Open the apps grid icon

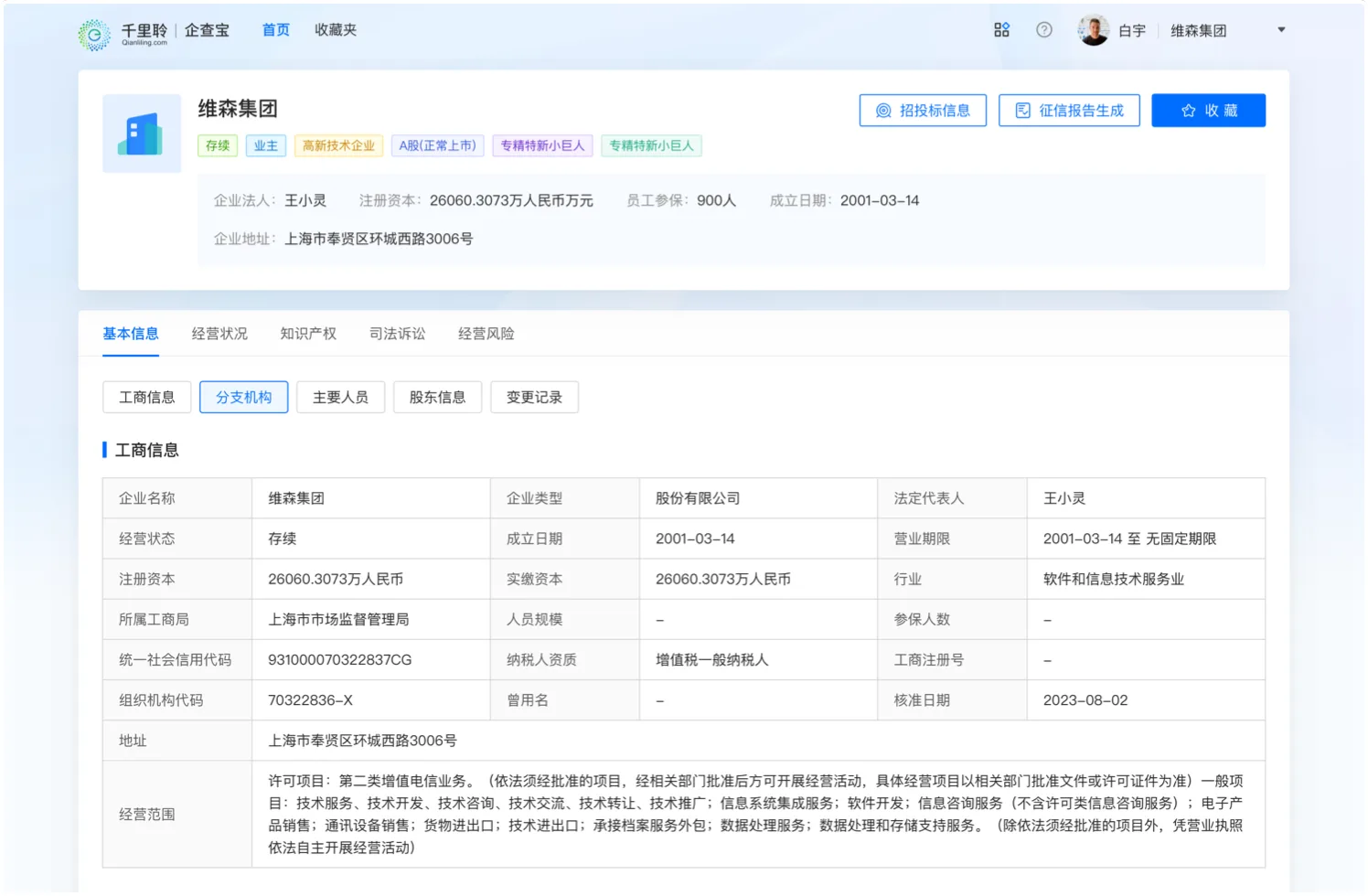click(1001, 30)
